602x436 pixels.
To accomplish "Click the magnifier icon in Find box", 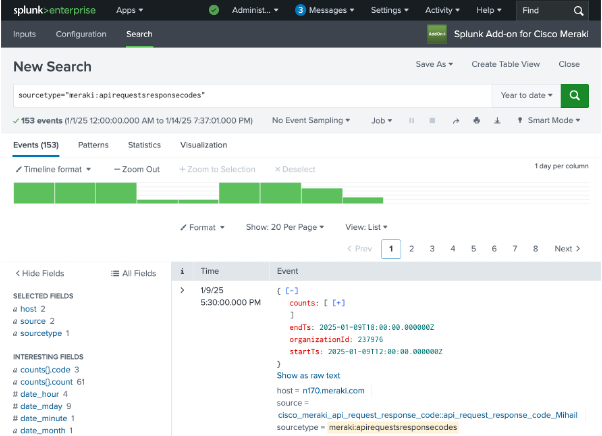I will pos(578,11).
